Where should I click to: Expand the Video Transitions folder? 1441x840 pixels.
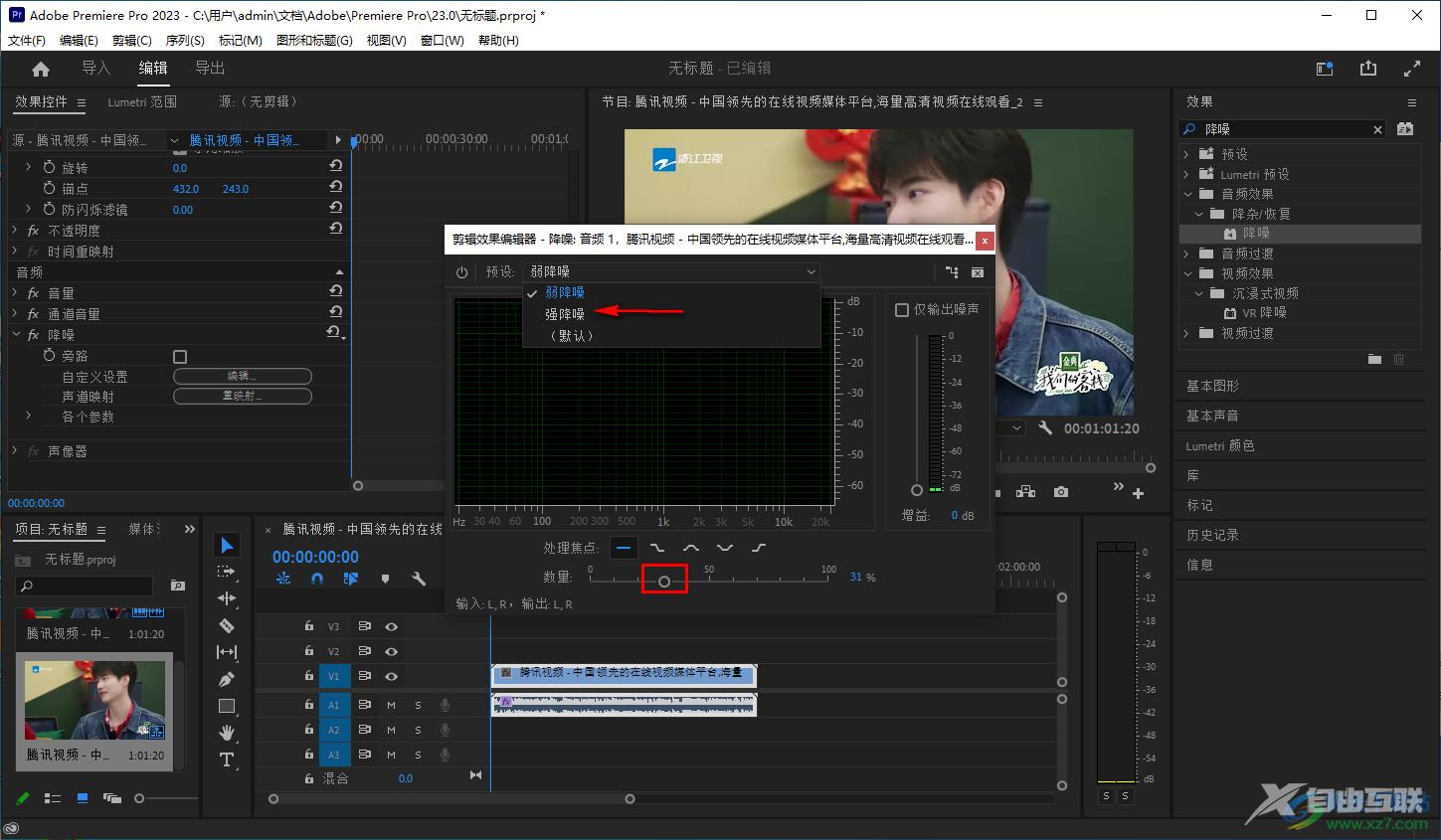[x=1186, y=333]
